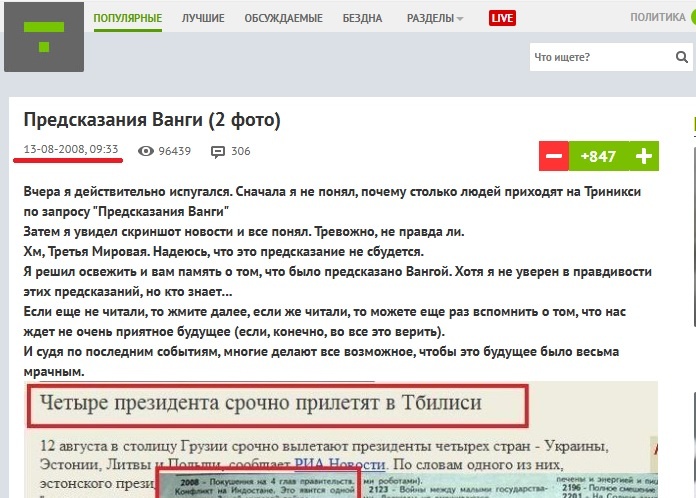Click the eye views icon

tap(146, 151)
